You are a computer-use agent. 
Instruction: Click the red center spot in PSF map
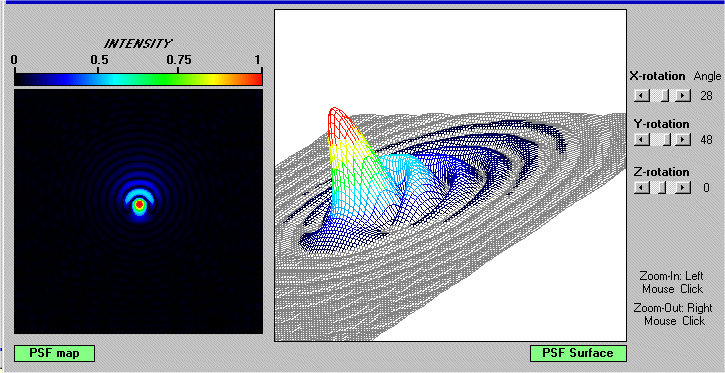click(x=139, y=203)
